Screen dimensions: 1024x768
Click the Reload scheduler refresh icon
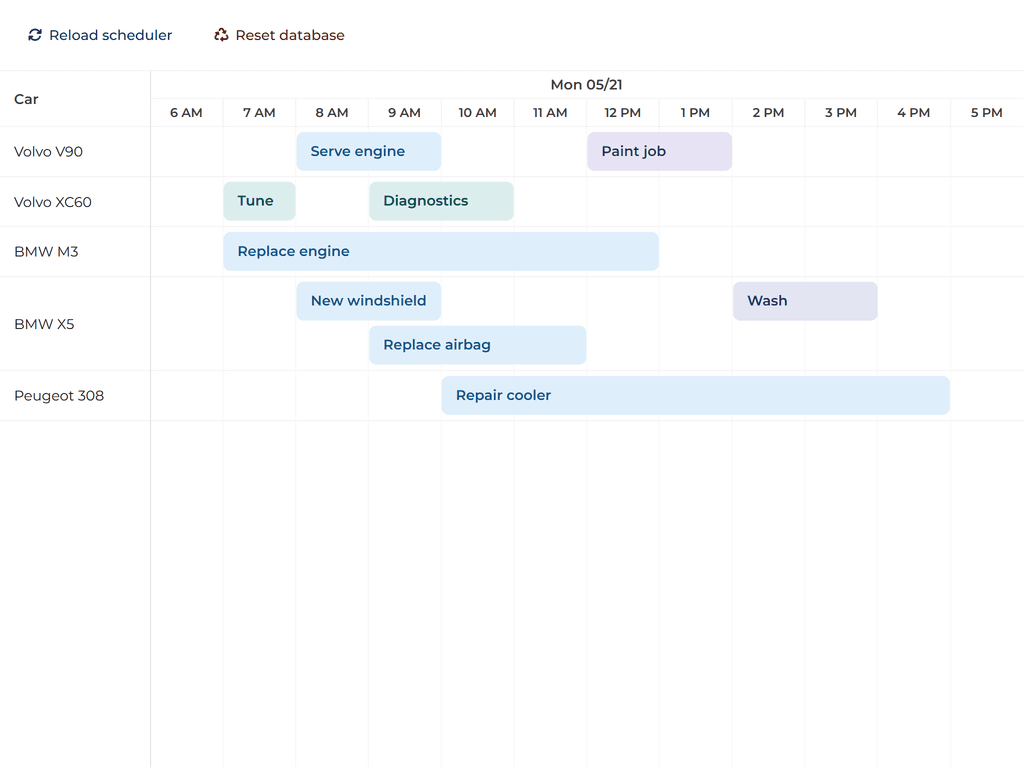[x=34, y=34]
